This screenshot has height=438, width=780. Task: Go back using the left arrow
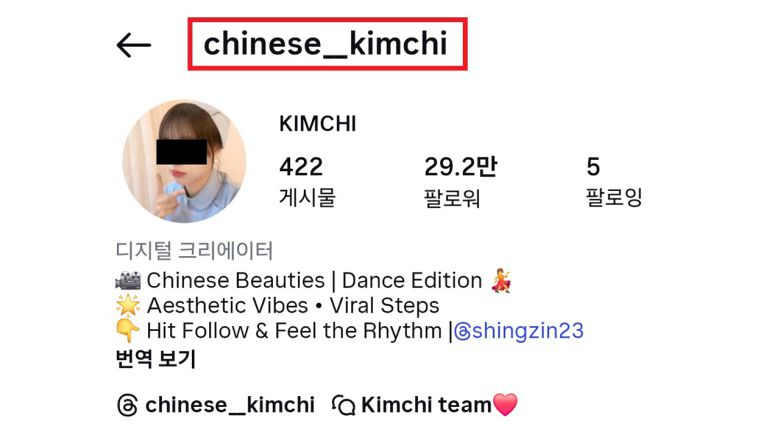(133, 45)
